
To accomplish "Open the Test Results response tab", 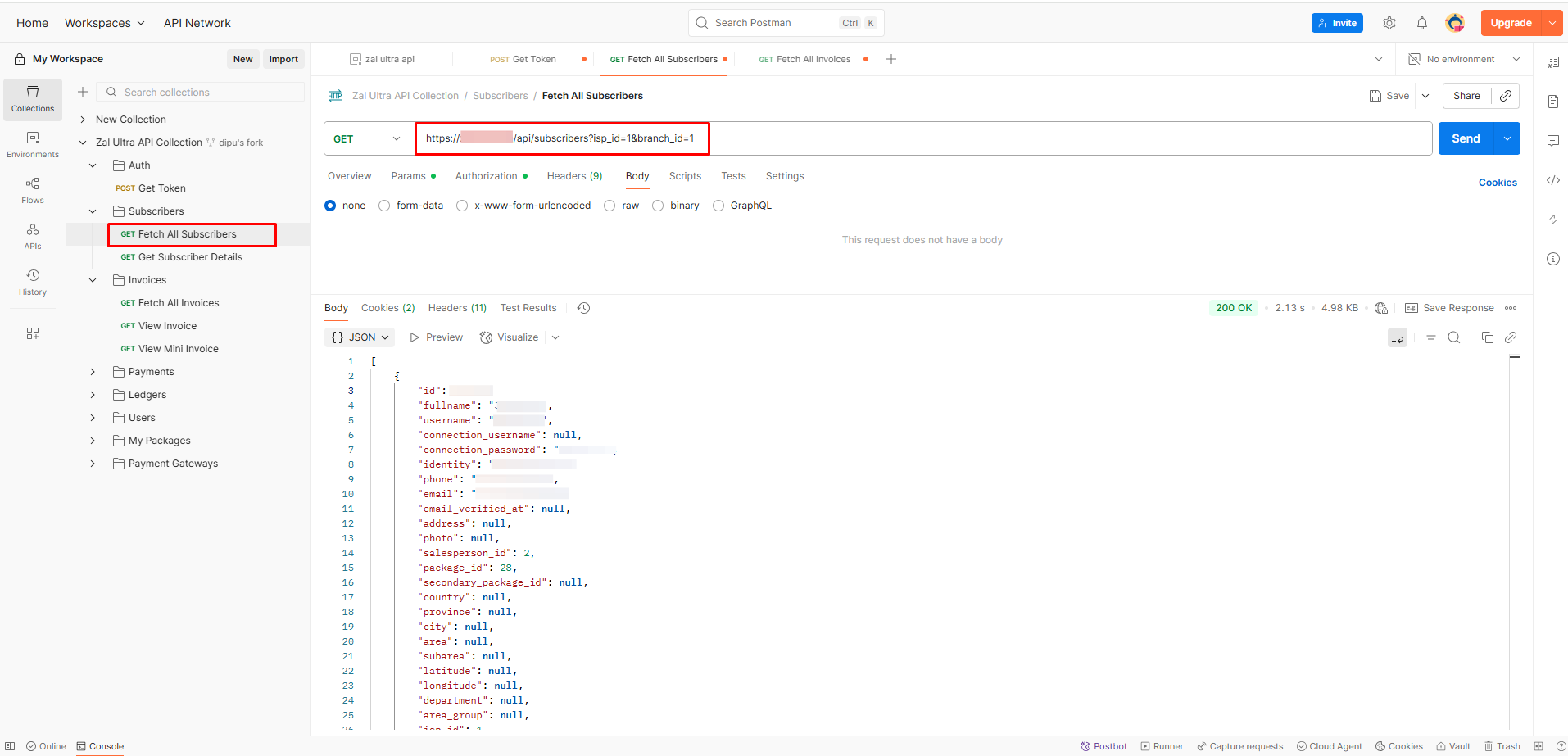I will tap(528, 308).
